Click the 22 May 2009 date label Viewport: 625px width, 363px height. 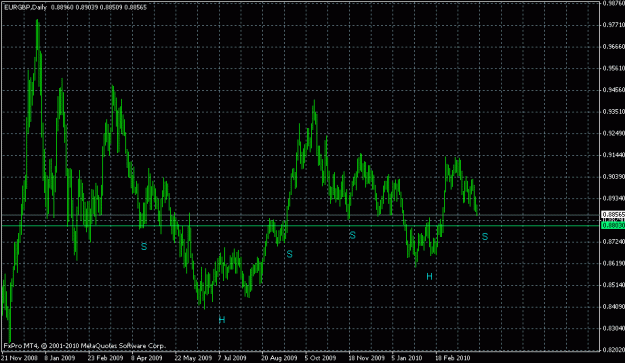click(x=193, y=358)
